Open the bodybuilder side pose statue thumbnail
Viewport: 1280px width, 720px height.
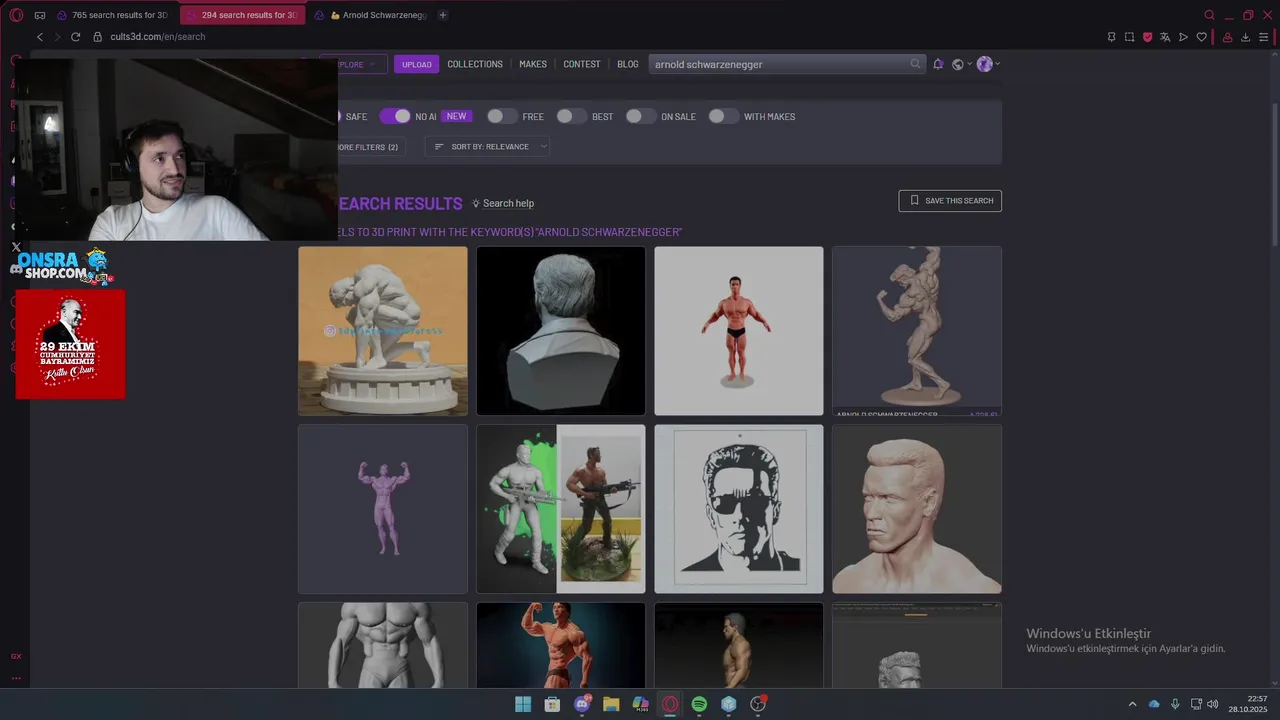917,331
